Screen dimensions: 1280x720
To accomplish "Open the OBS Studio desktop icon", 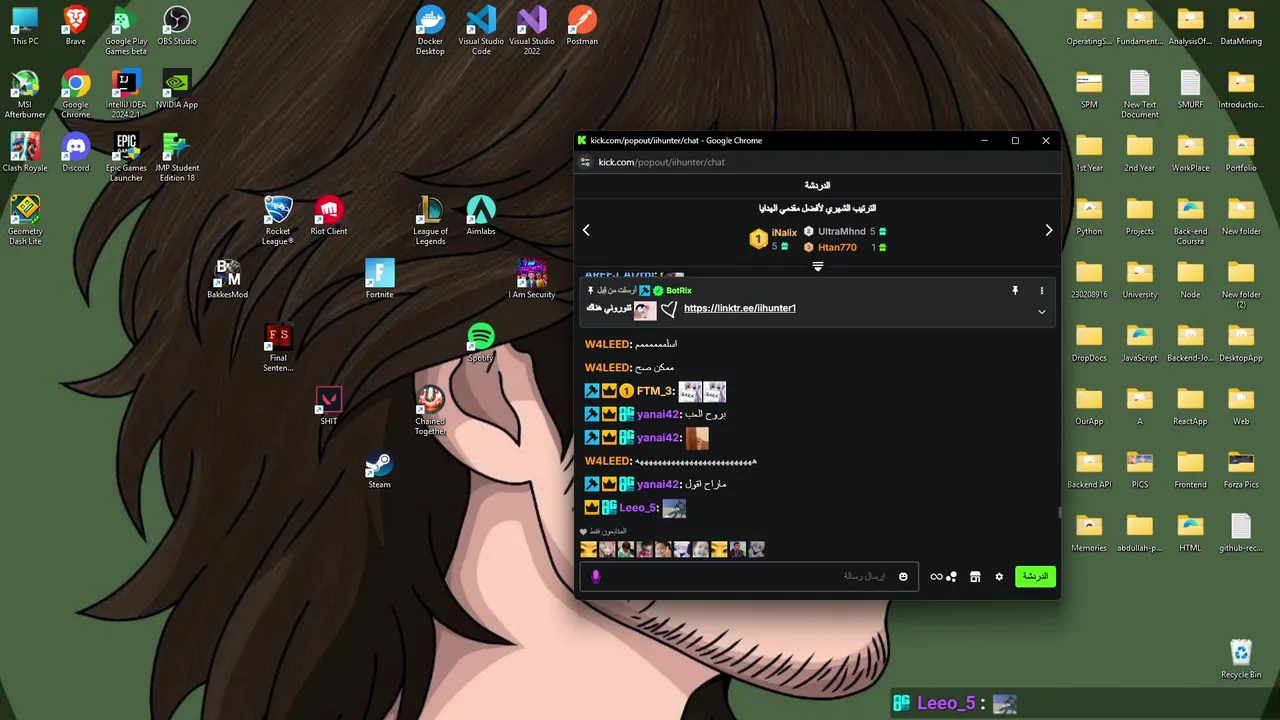I will (x=177, y=26).
